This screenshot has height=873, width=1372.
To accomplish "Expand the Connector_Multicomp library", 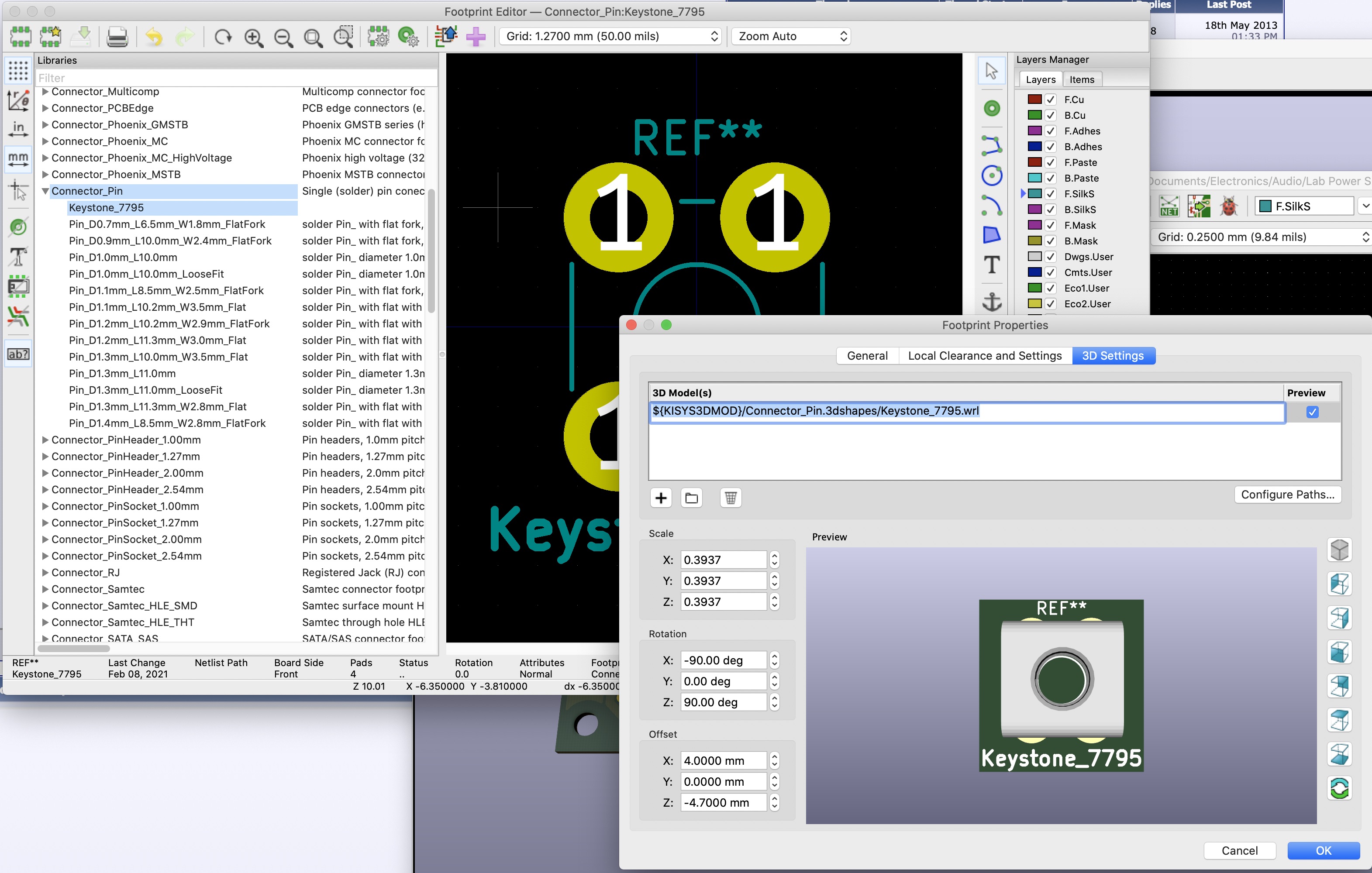I will click(x=45, y=92).
